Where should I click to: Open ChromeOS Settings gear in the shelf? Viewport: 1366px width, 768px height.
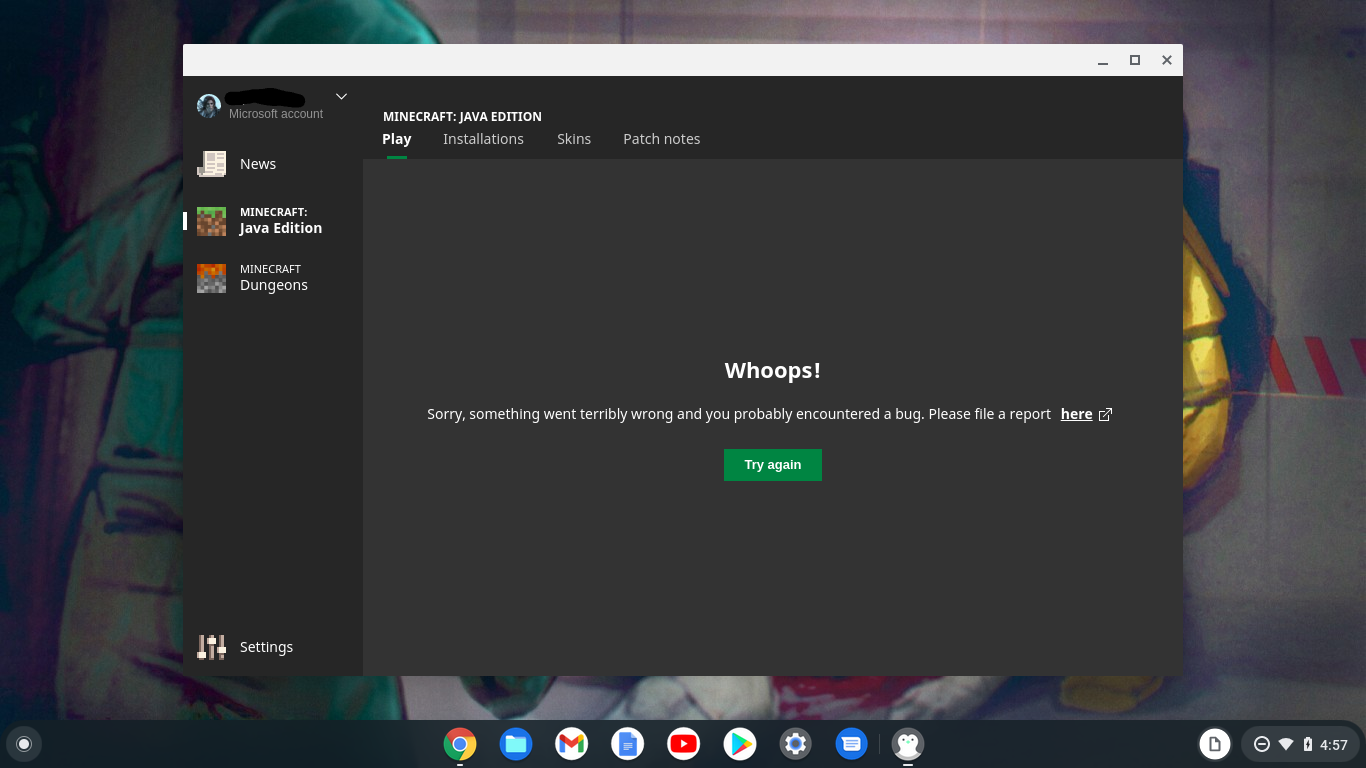pyautogui.click(x=796, y=744)
